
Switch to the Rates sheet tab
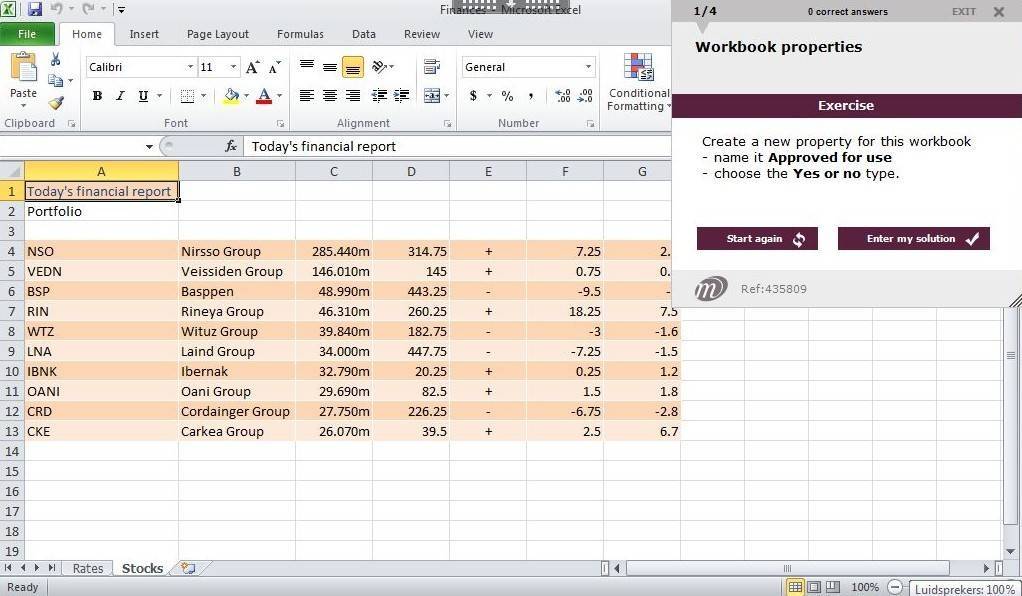[x=88, y=568]
